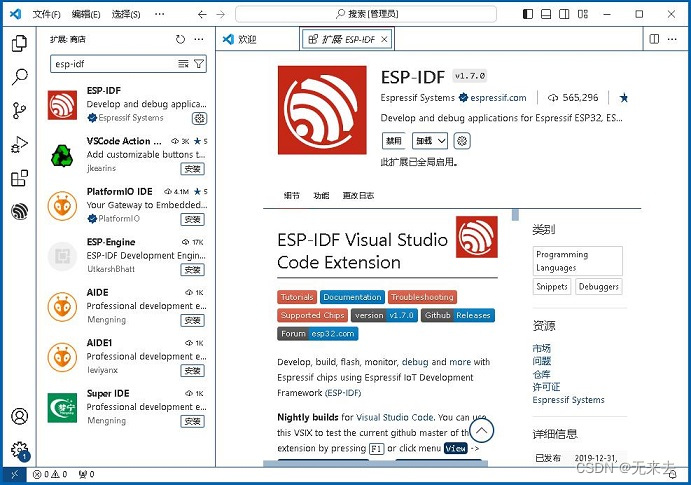This screenshot has height=485, width=691.
Task: Open Source Control view in activity bar
Action: tap(19, 111)
